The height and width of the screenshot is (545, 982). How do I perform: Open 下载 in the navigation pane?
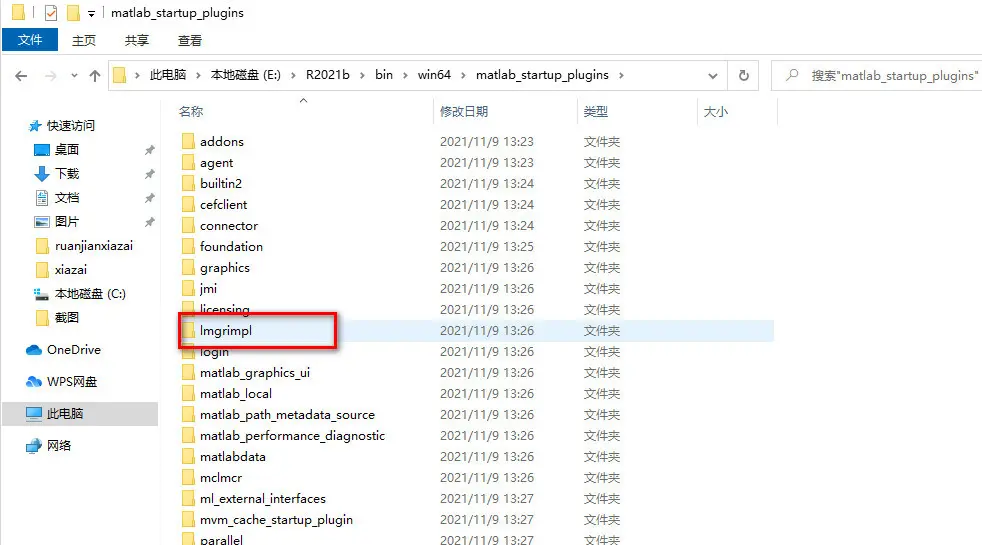67,174
